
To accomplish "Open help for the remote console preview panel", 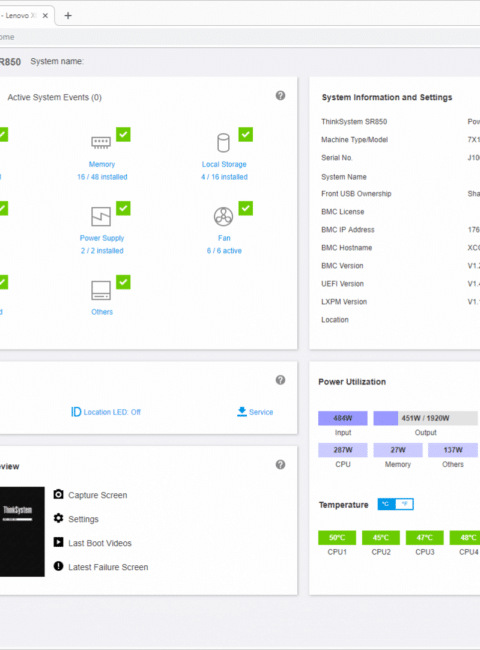I will coord(280,465).
